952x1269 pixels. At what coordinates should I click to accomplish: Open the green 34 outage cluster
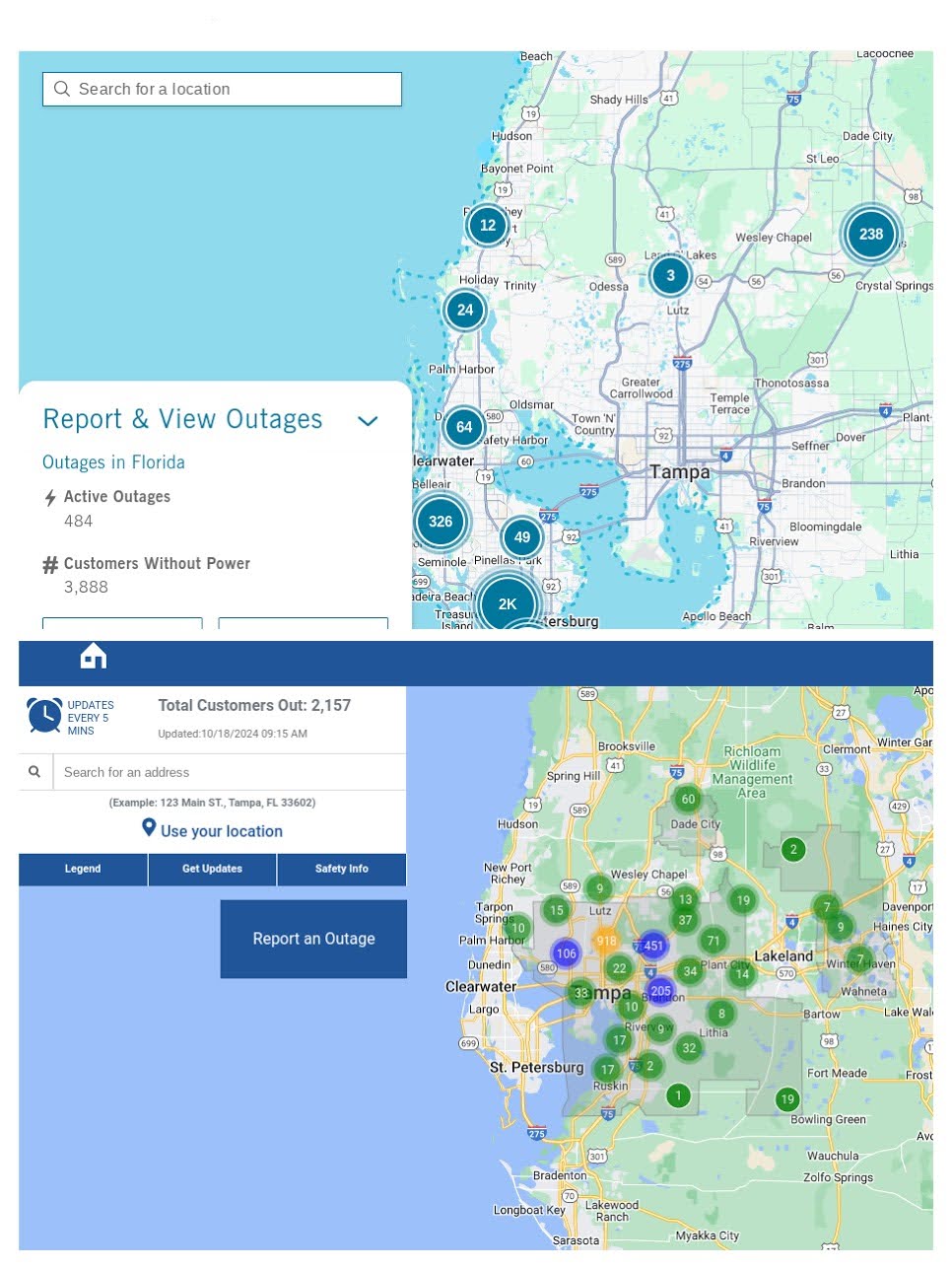pos(690,971)
